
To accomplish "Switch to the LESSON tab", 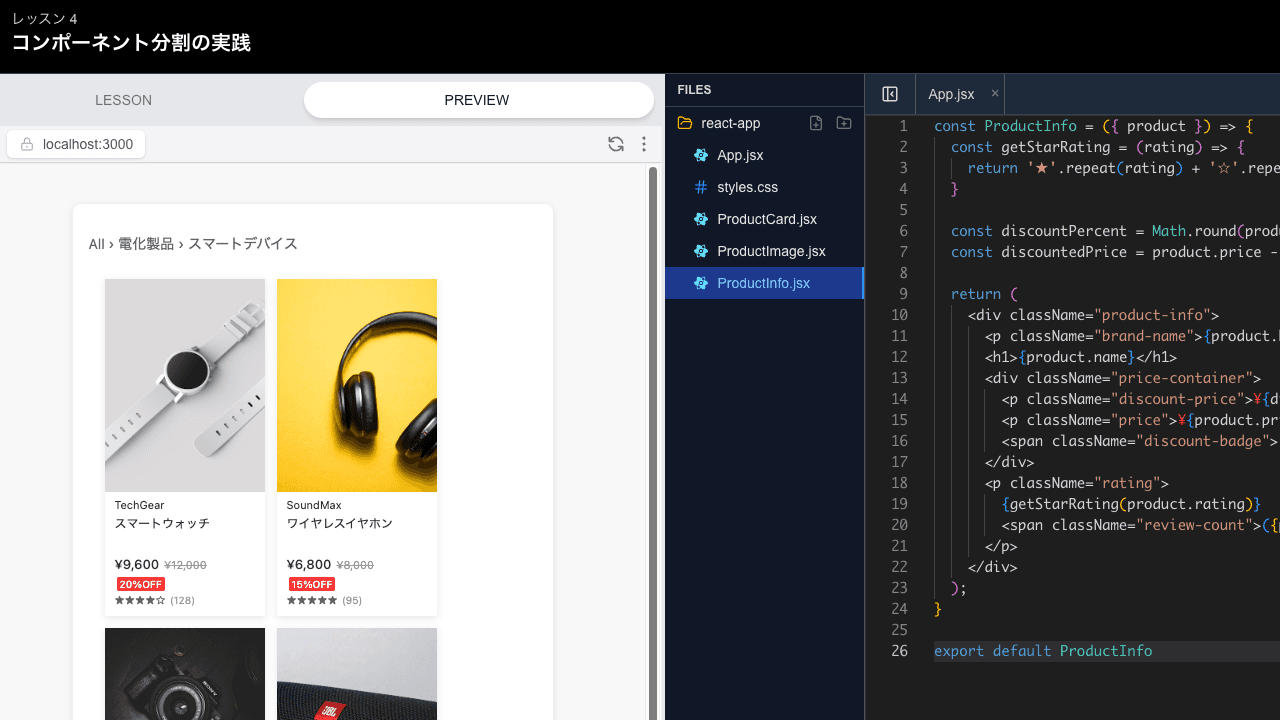I will (124, 100).
